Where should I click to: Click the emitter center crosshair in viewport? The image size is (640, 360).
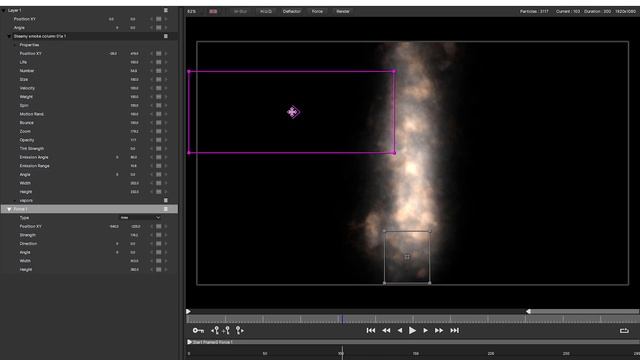[407, 257]
